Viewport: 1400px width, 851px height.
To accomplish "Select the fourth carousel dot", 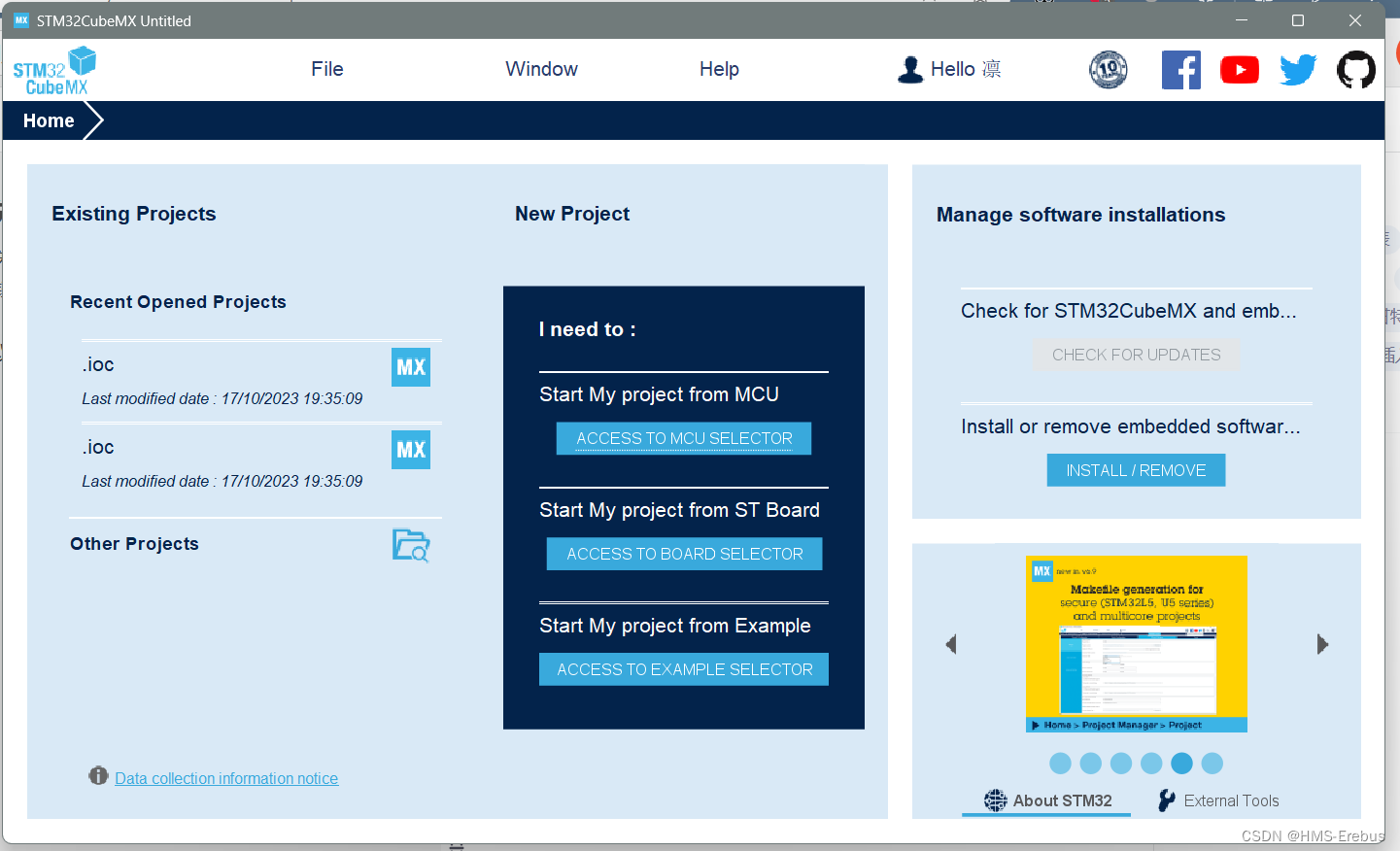I will 1151,764.
